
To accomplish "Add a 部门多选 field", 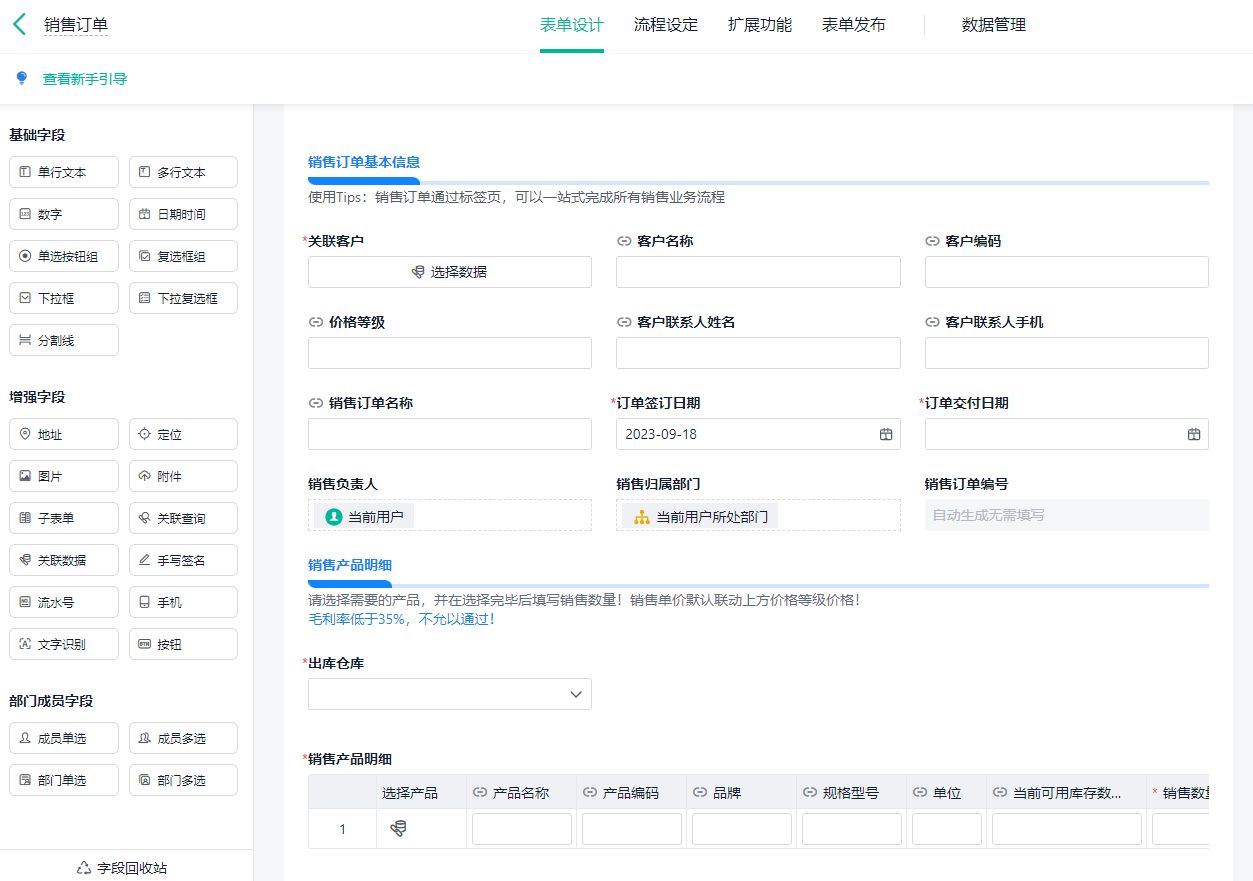I will (183, 780).
